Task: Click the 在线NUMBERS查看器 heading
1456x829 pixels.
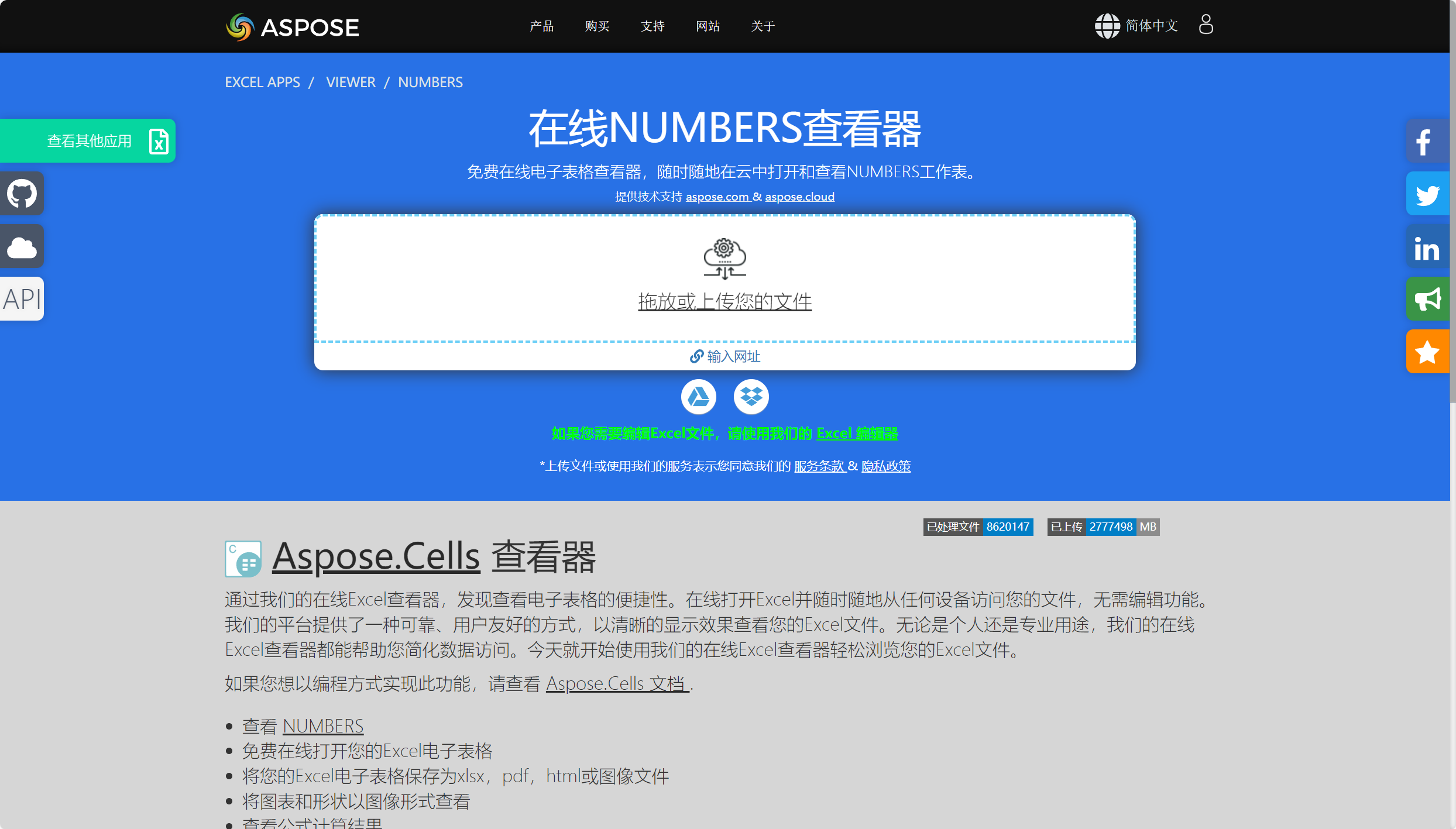Action: pyautogui.click(x=724, y=129)
